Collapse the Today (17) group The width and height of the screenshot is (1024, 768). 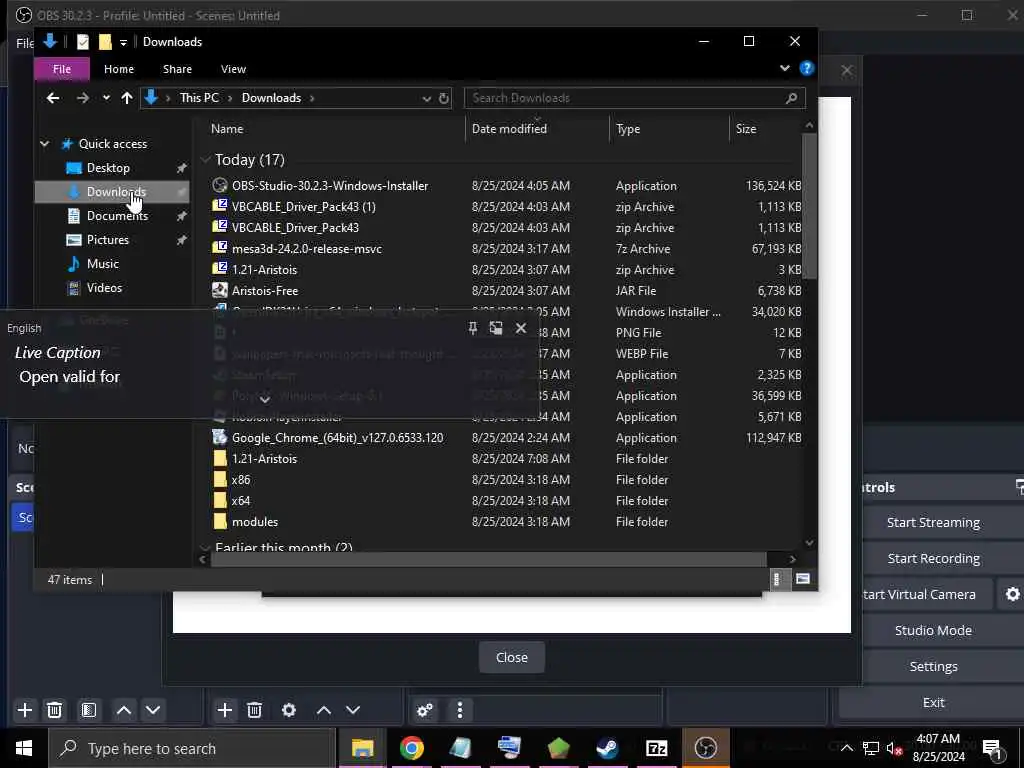click(x=206, y=159)
